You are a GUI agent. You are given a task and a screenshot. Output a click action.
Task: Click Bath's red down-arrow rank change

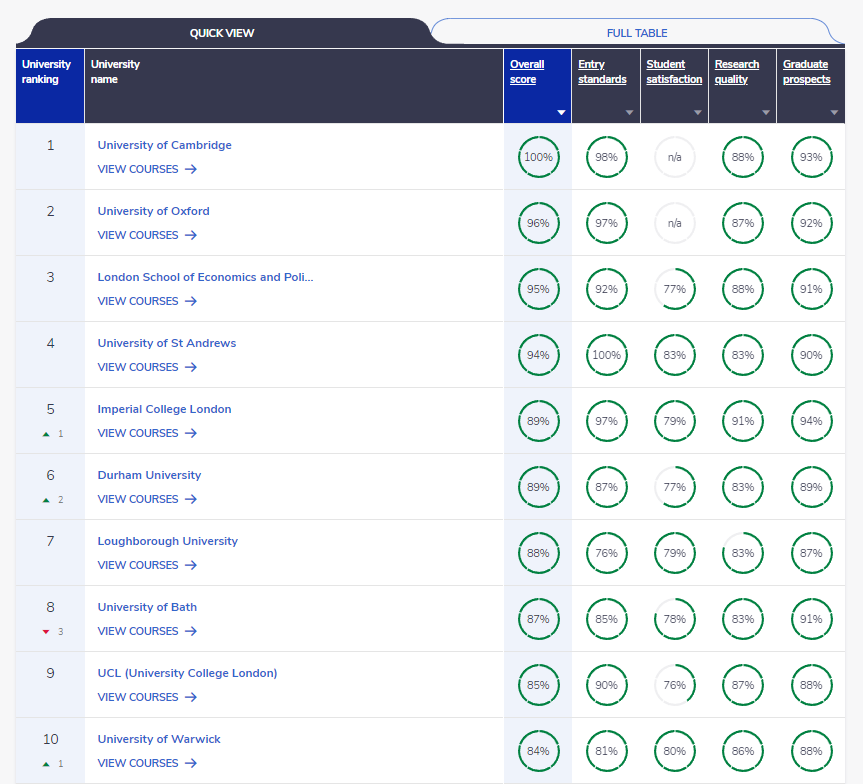click(x=46, y=632)
